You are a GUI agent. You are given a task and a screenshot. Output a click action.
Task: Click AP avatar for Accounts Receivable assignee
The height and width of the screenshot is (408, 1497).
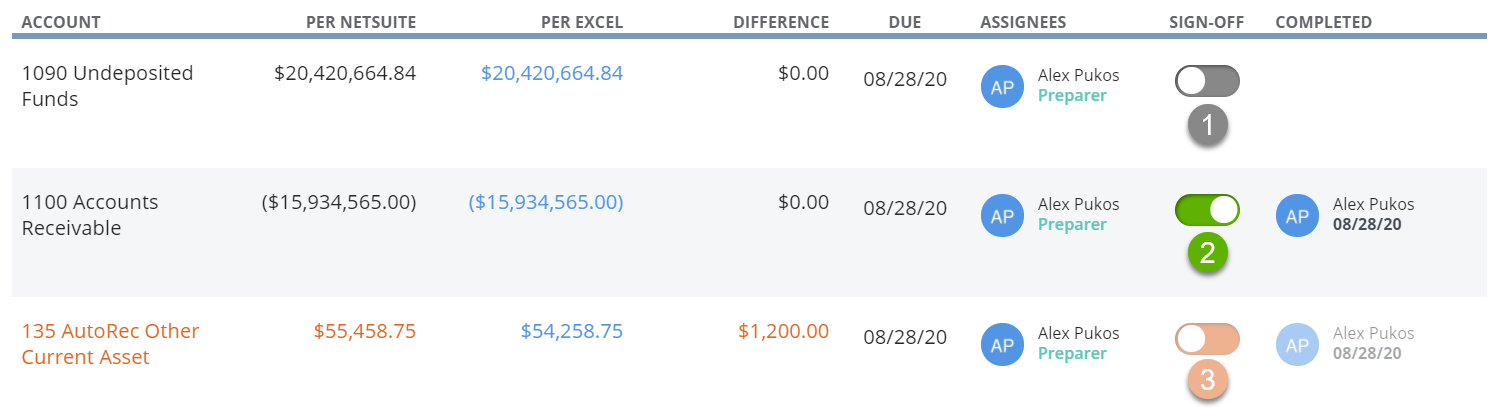(1002, 215)
